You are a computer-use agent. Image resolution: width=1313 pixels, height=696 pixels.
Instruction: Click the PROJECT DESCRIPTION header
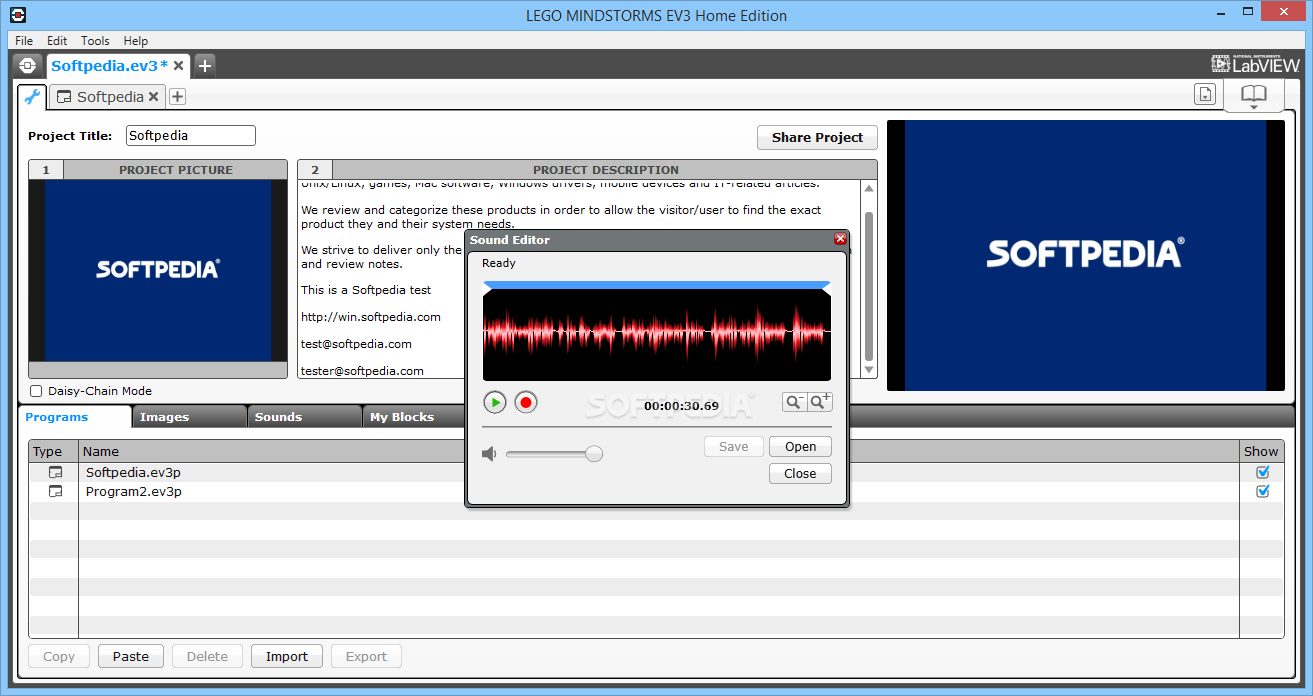(x=606, y=170)
